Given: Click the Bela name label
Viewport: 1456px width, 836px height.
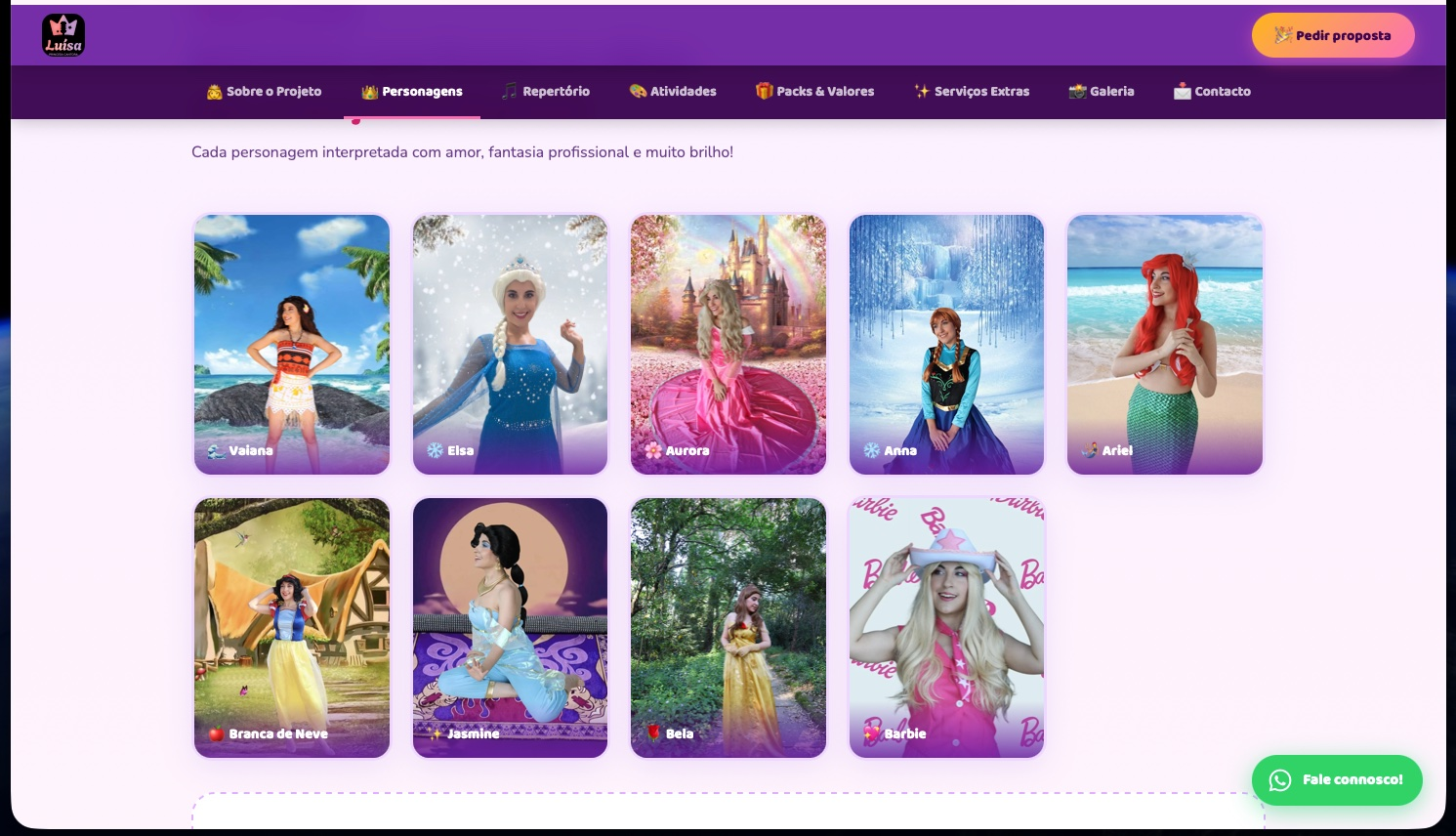Looking at the screenshot, I should tap(680, 734).
